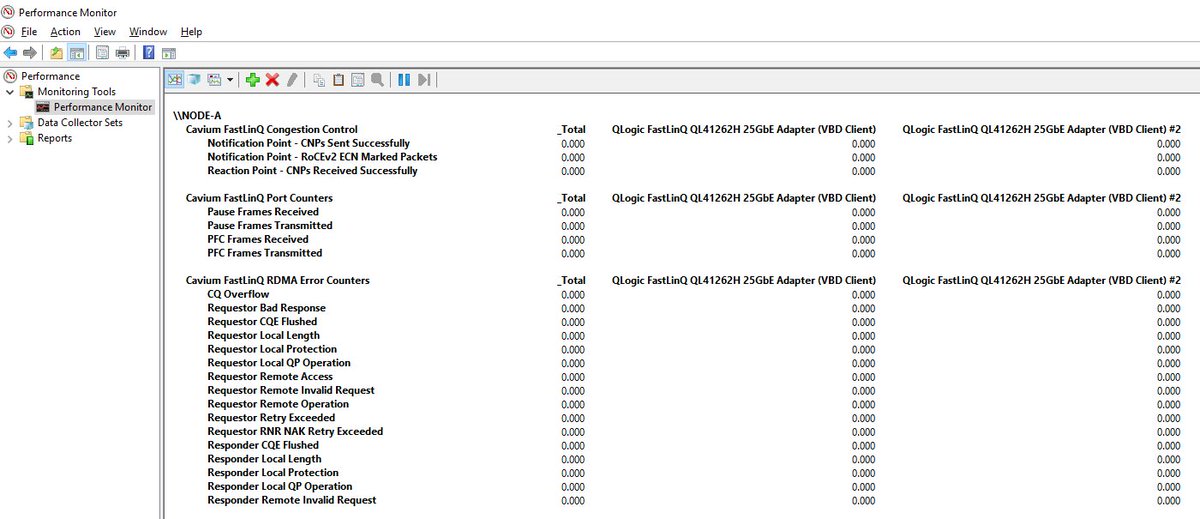Click the Up one level folder icon
Viewport: 1200px width, 519px height.
pos(57,52)
